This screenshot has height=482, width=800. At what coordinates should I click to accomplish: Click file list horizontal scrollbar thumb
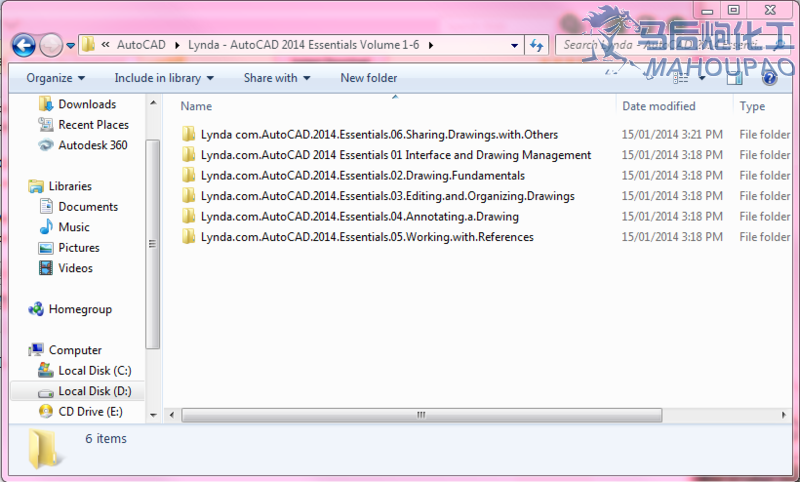[x=421, y=415]
